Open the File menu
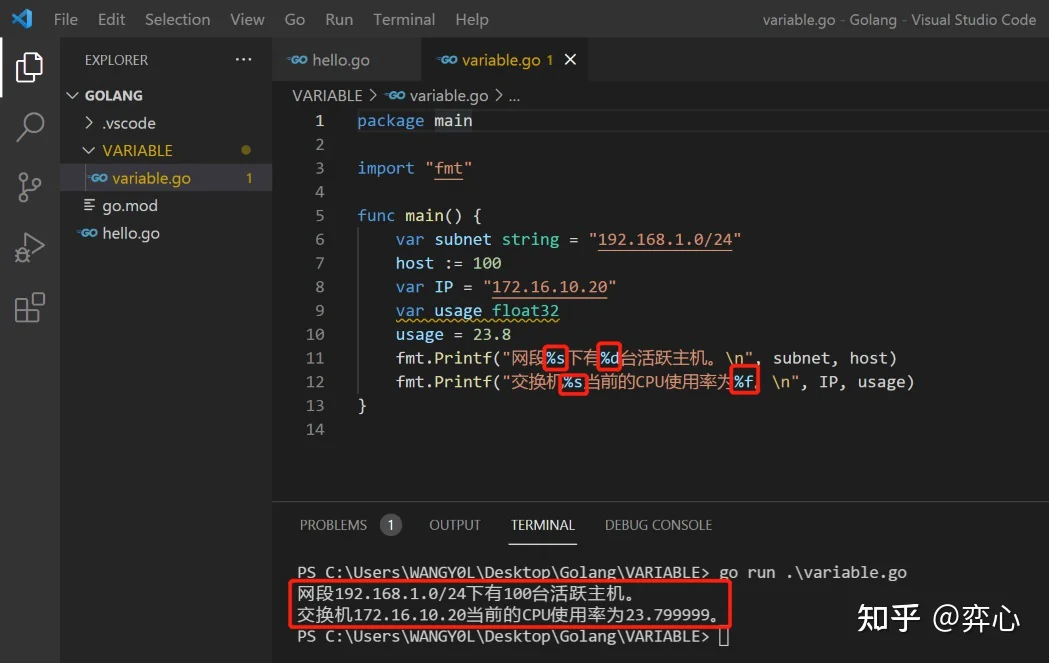This screenshot has width=1049, height=663. coord(66,19)
